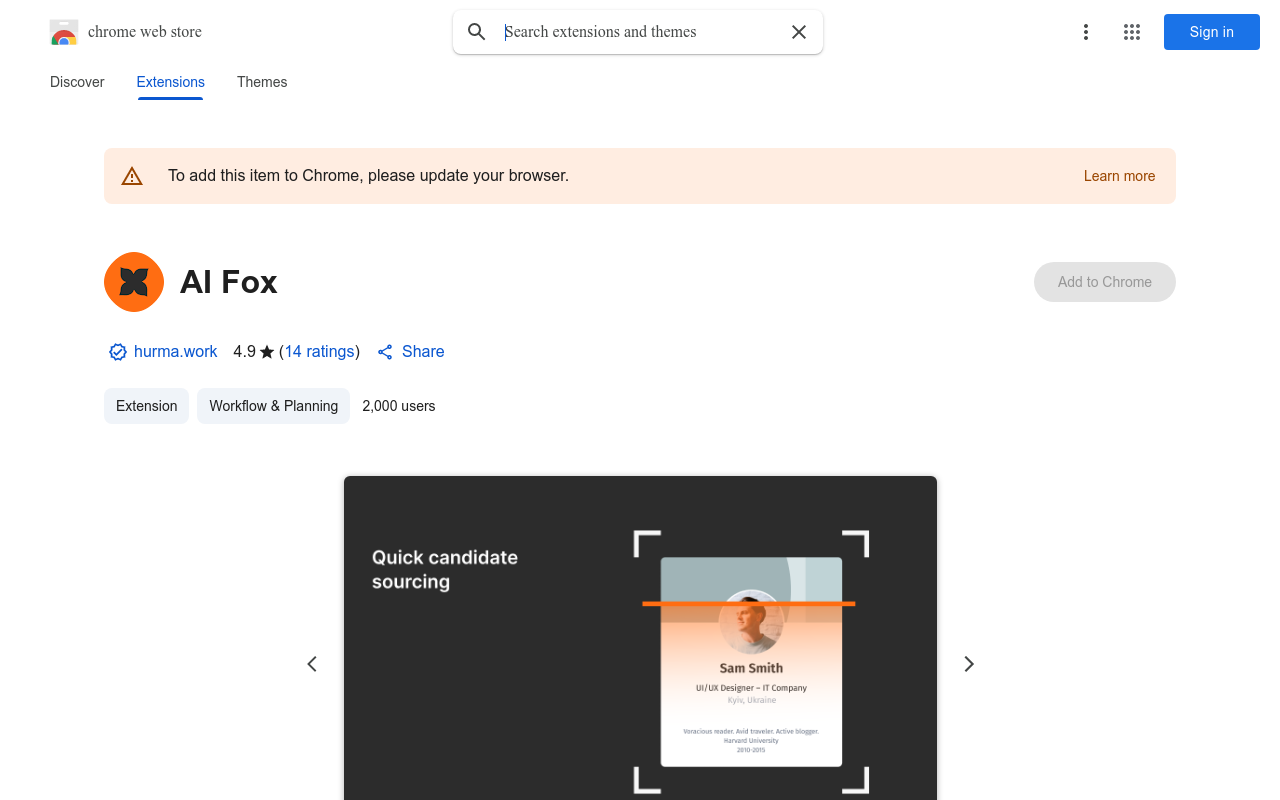
Task: Click the search magnifier icon
Action: click(x=477, y=32)
